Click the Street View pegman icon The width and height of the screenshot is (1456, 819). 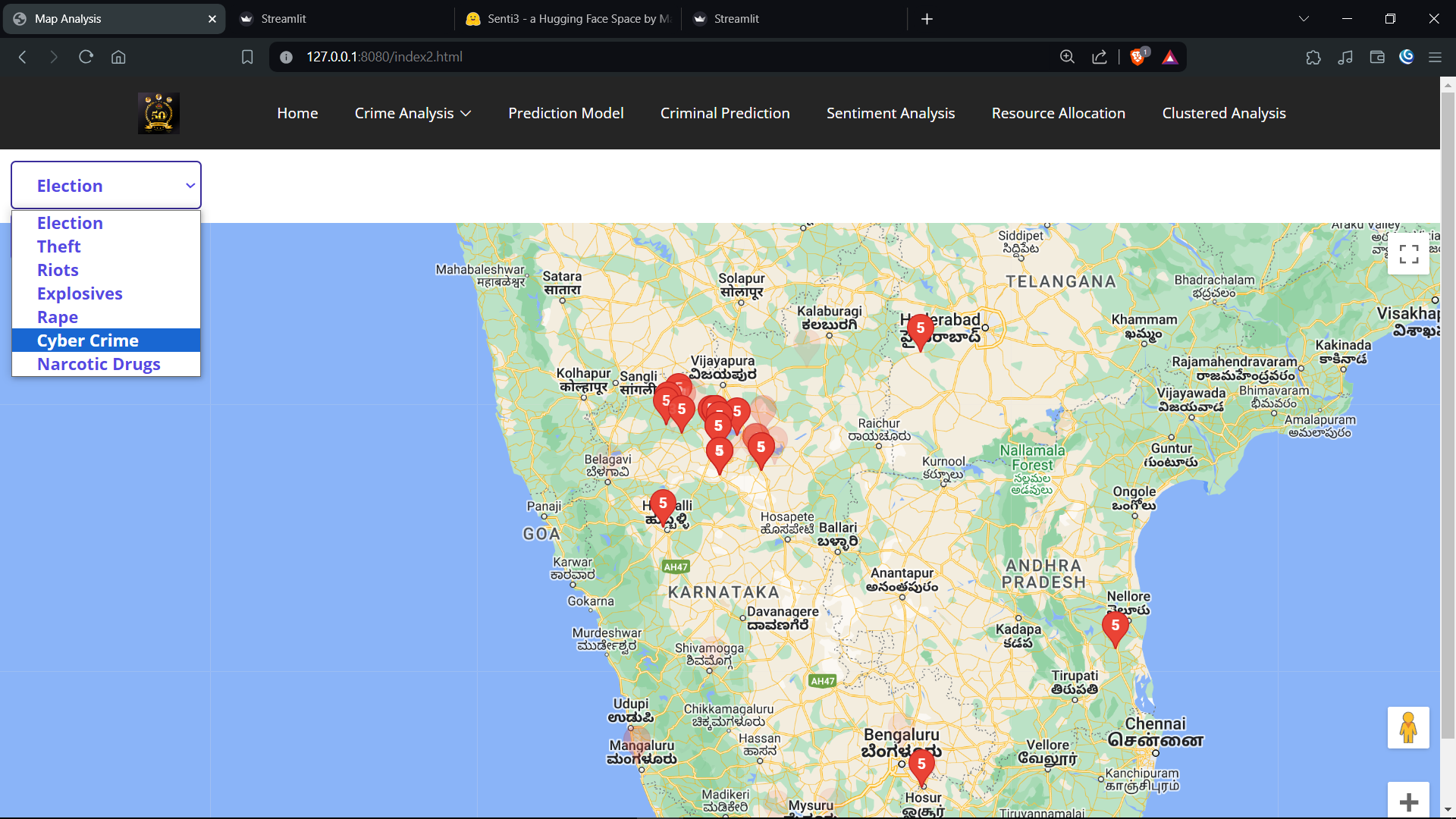point(1408,727)
